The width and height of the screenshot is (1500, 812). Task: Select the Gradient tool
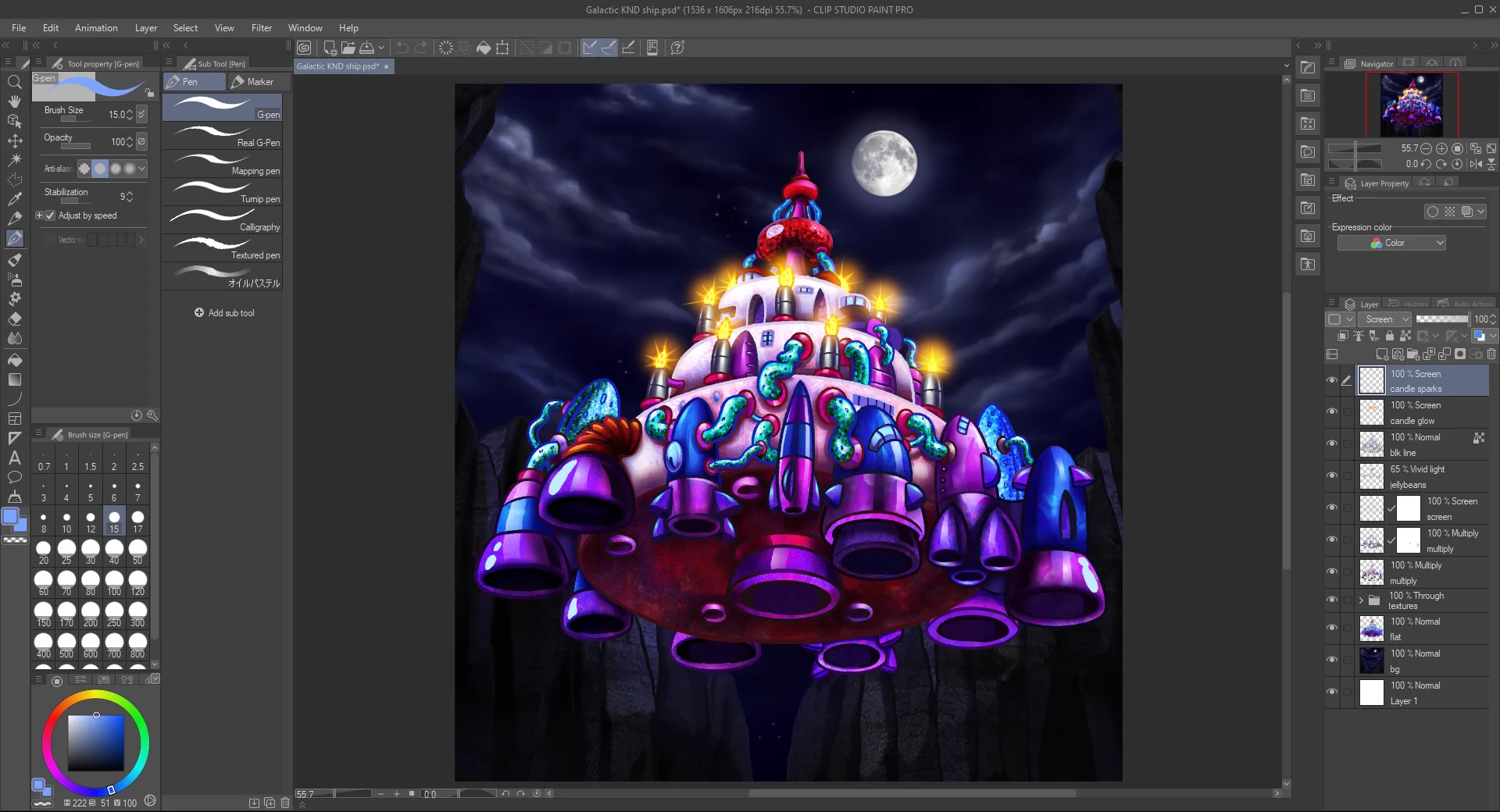pos(14,379)
